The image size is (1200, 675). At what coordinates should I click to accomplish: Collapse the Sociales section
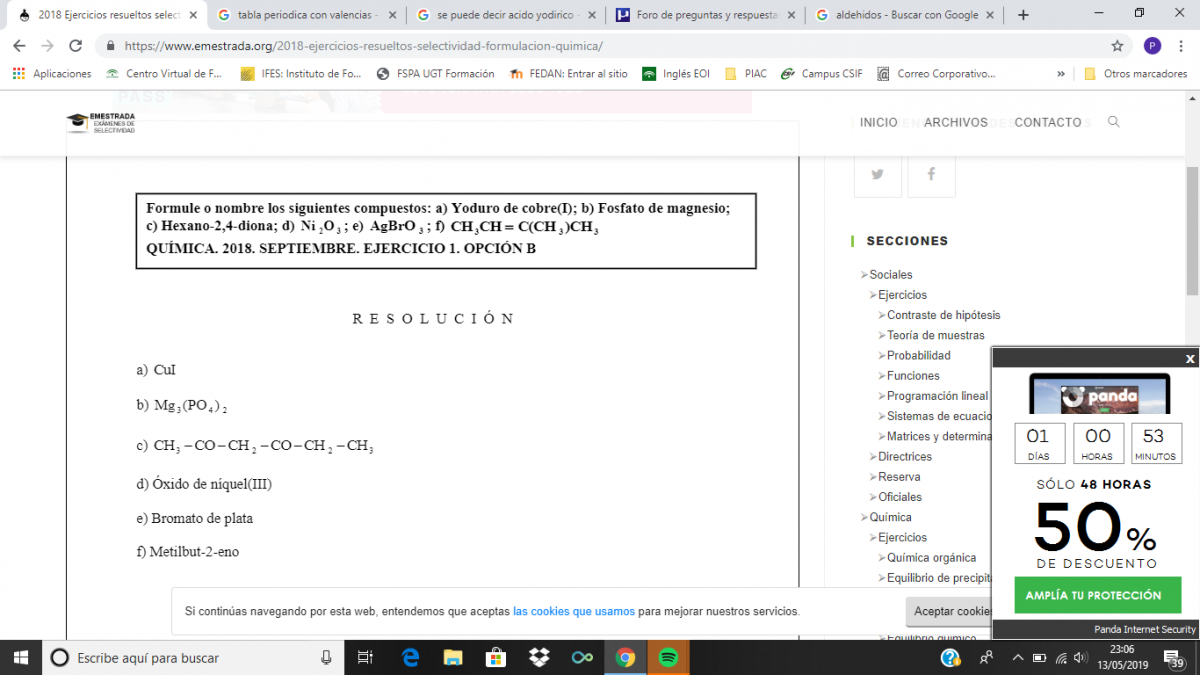(x=864, y=275)
